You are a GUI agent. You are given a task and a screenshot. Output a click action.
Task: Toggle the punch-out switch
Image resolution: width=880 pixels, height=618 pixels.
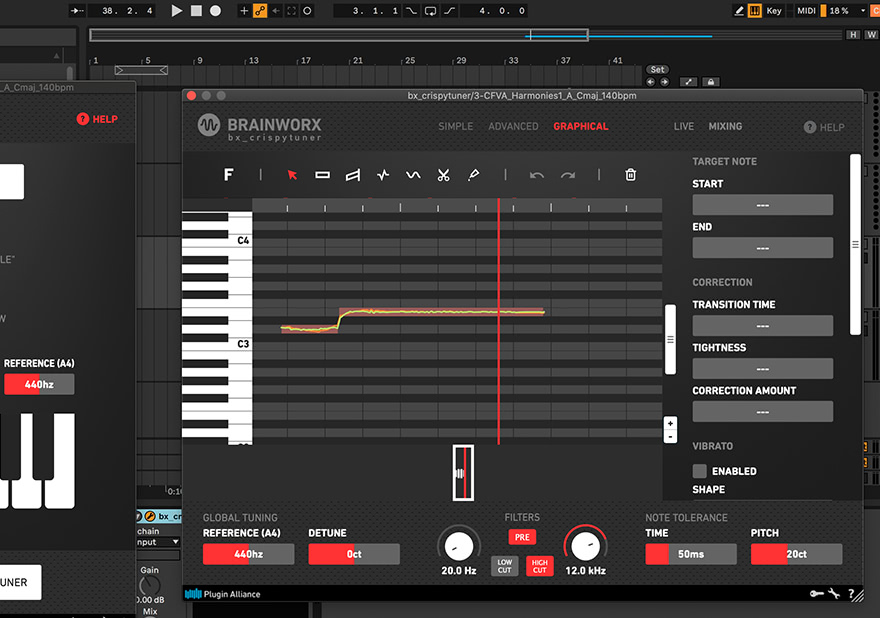coord(450,11)
